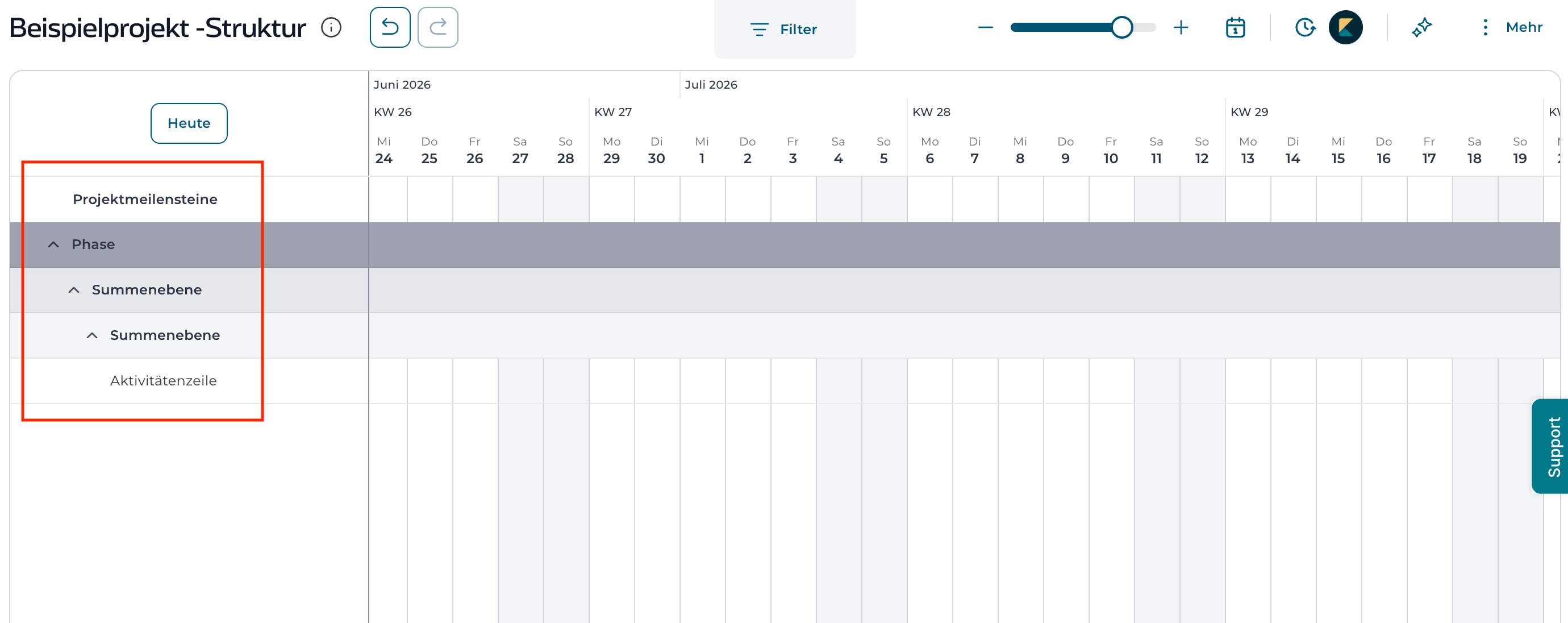
Task: Open the Support side tab
Action: (1551, 446)
